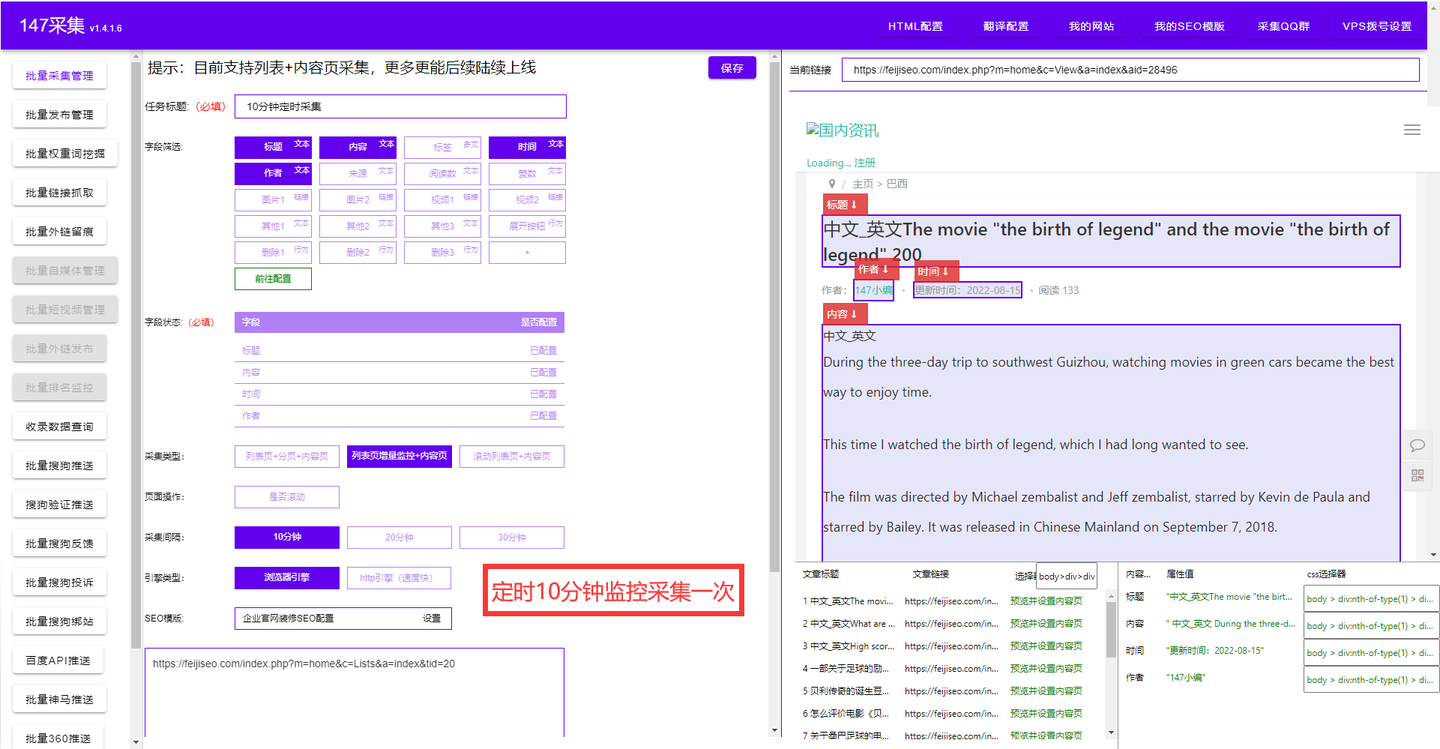Click the 保存 button
This screenshot has height=749, width=1440.
(x=732, y=67)
